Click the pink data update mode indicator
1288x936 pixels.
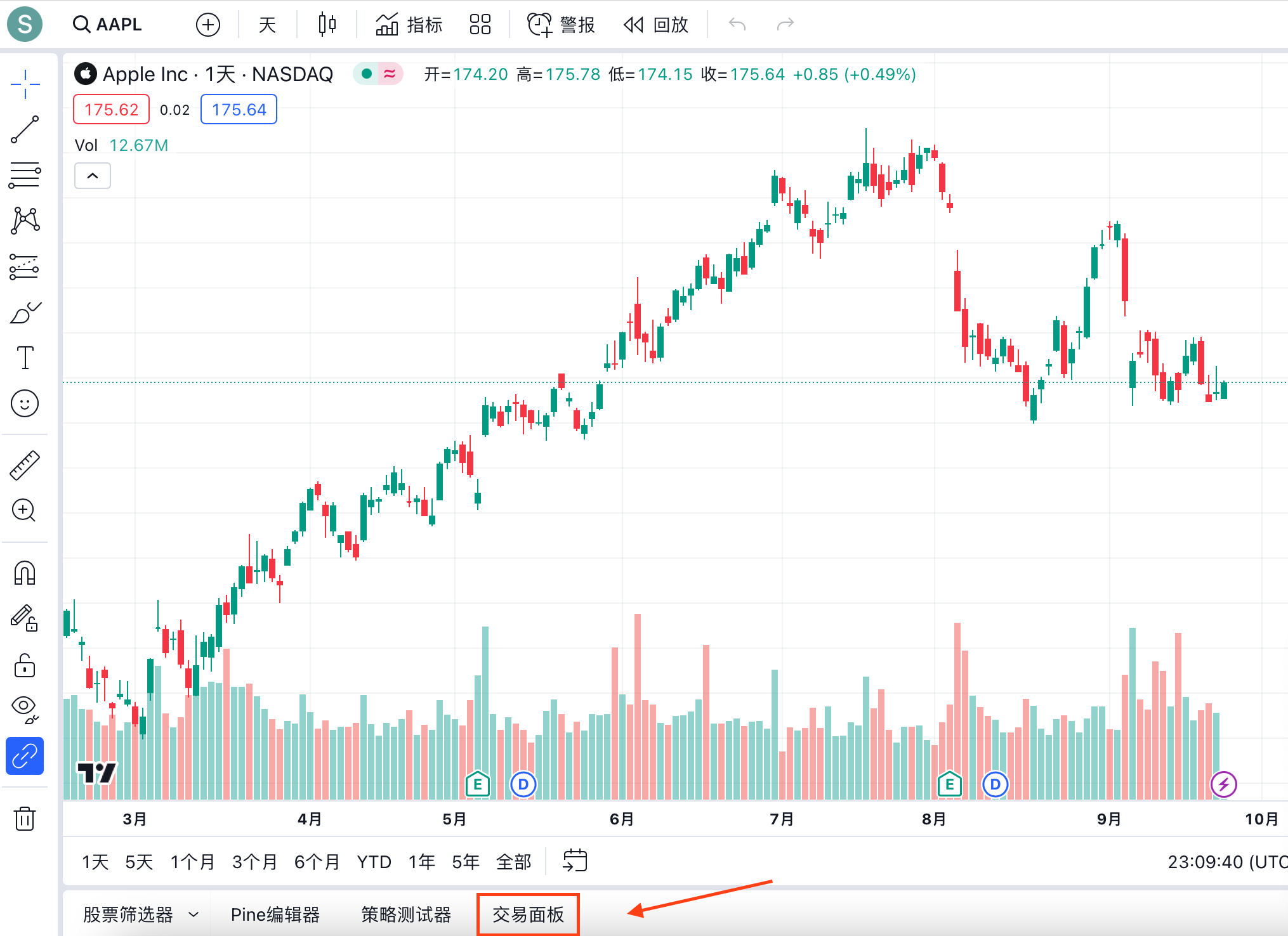pos(390,74)
